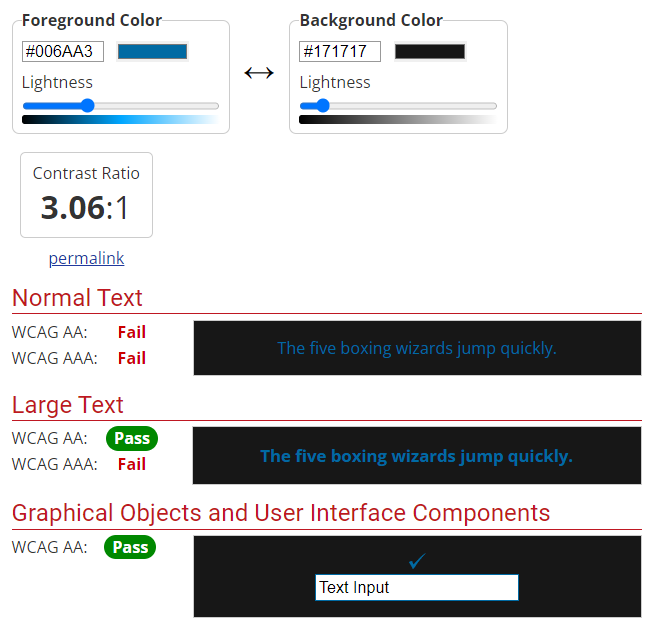652x629 pixels.
Task: Edit the foreground hex value #006AA3
Action: click(63, 52)
